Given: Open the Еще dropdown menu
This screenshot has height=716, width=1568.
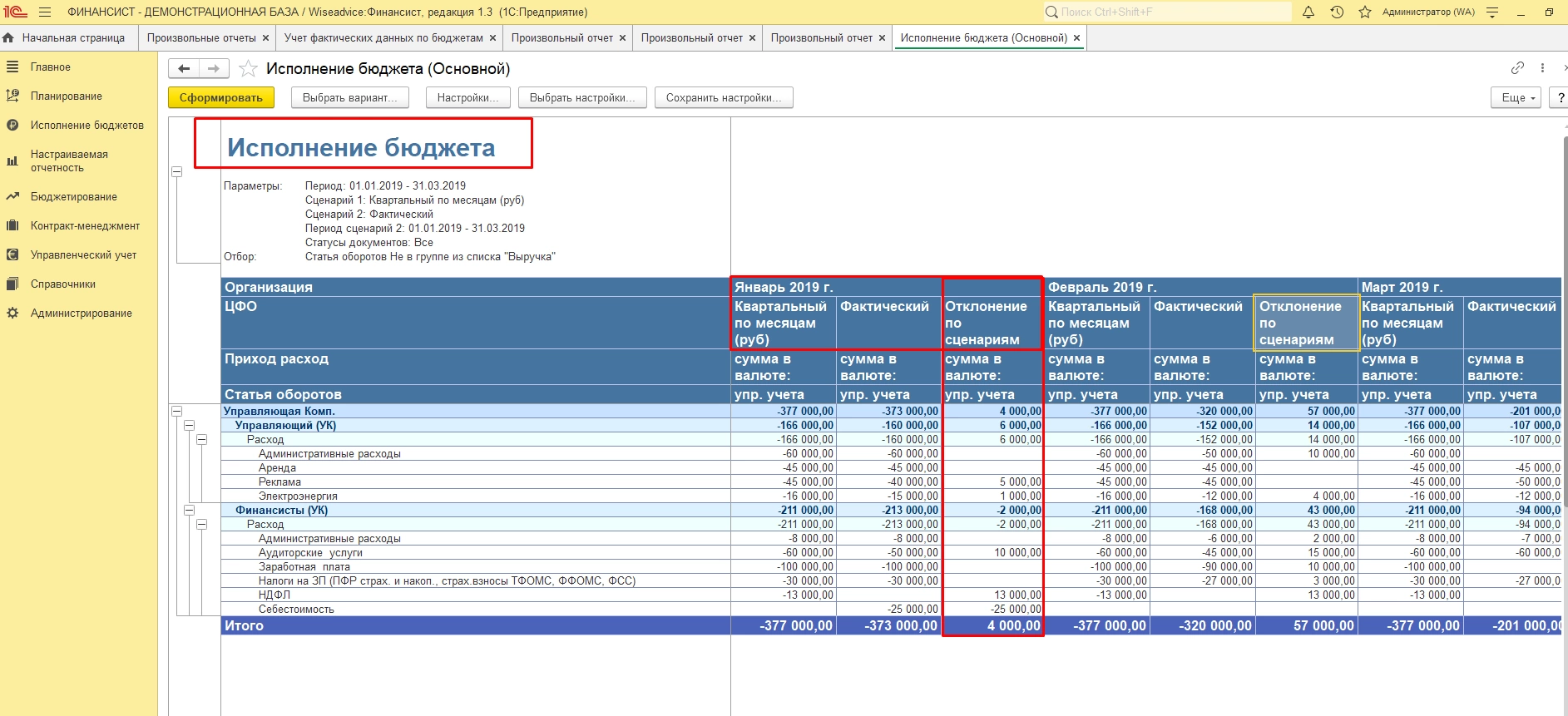Looking at the screenshot, I should (x=1516, y=98).
